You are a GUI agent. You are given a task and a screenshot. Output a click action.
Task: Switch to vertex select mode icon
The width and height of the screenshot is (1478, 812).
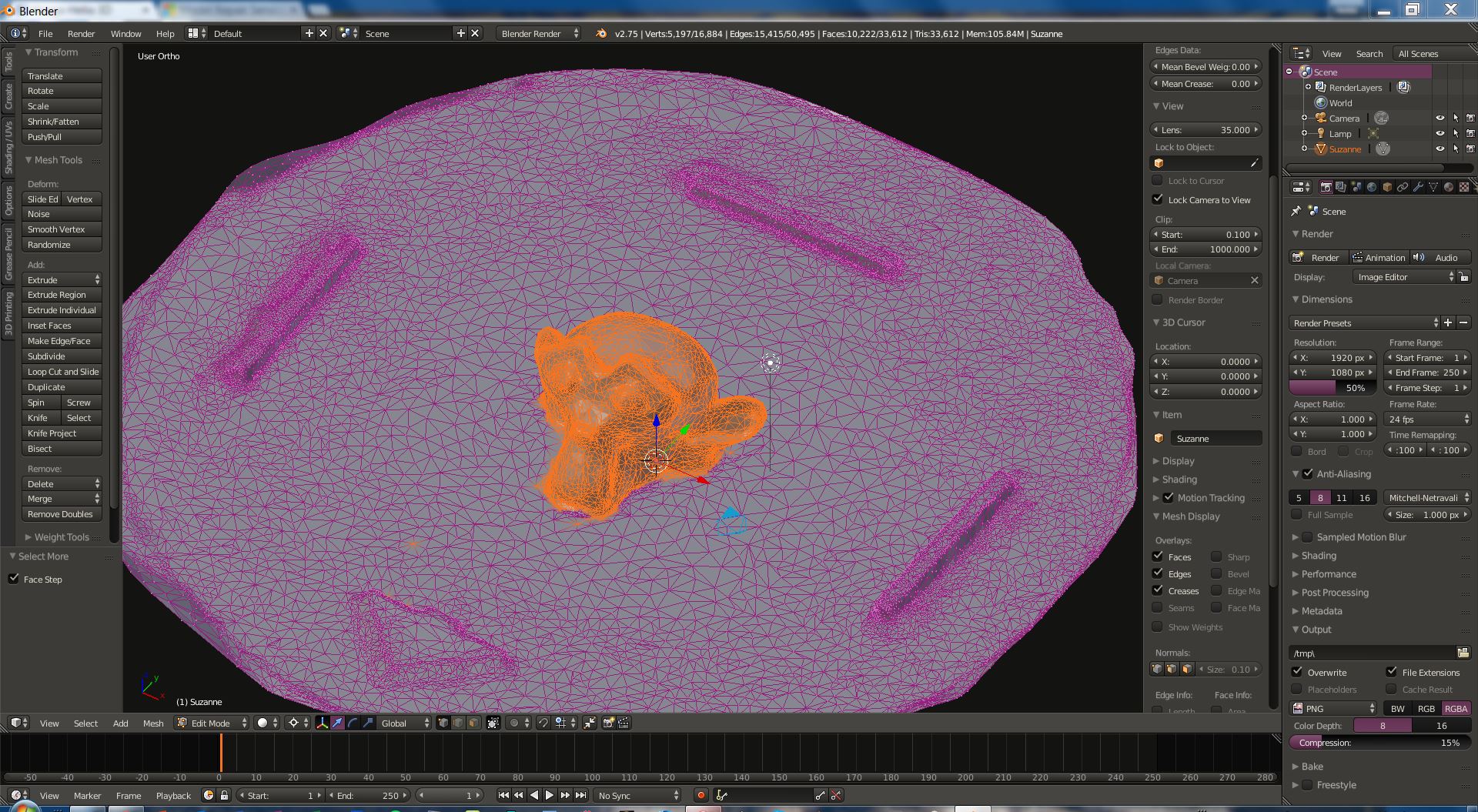[x=443, y=723]
